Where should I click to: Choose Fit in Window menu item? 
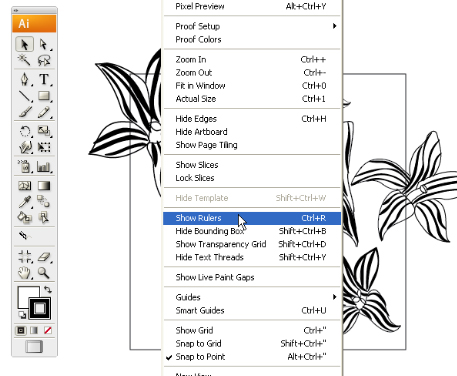pyautogui.click(x=252, y=86)
